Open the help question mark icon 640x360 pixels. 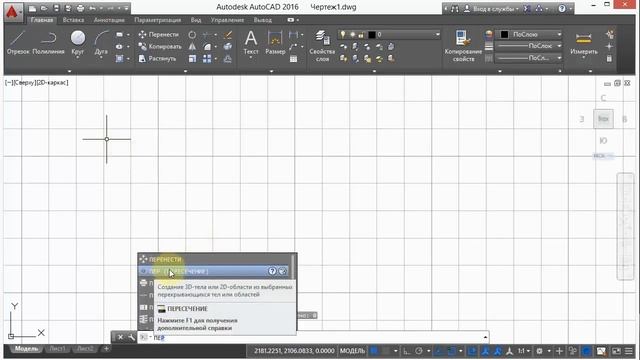[x=562, y=8]
